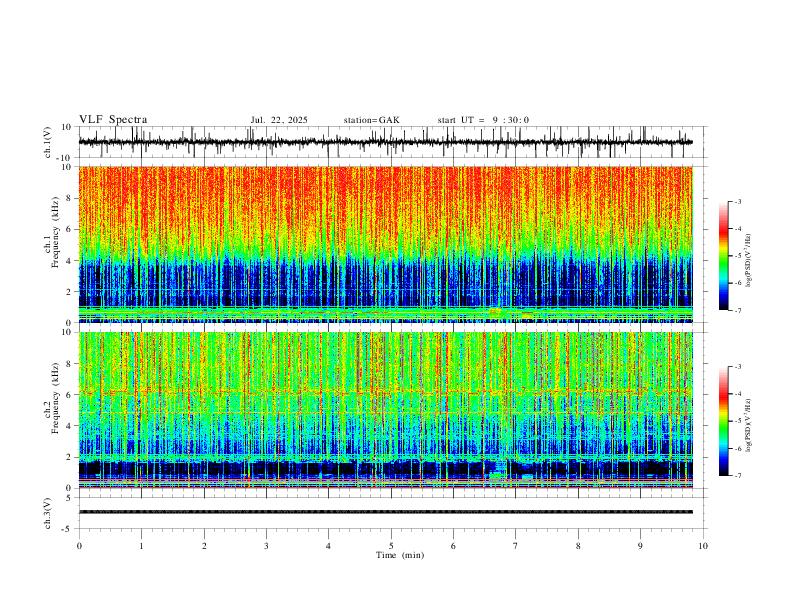
Task: Click the '6' kHz tick on ch.2 spectrogram
Action: pyautogui.click(x=69, y=395)
